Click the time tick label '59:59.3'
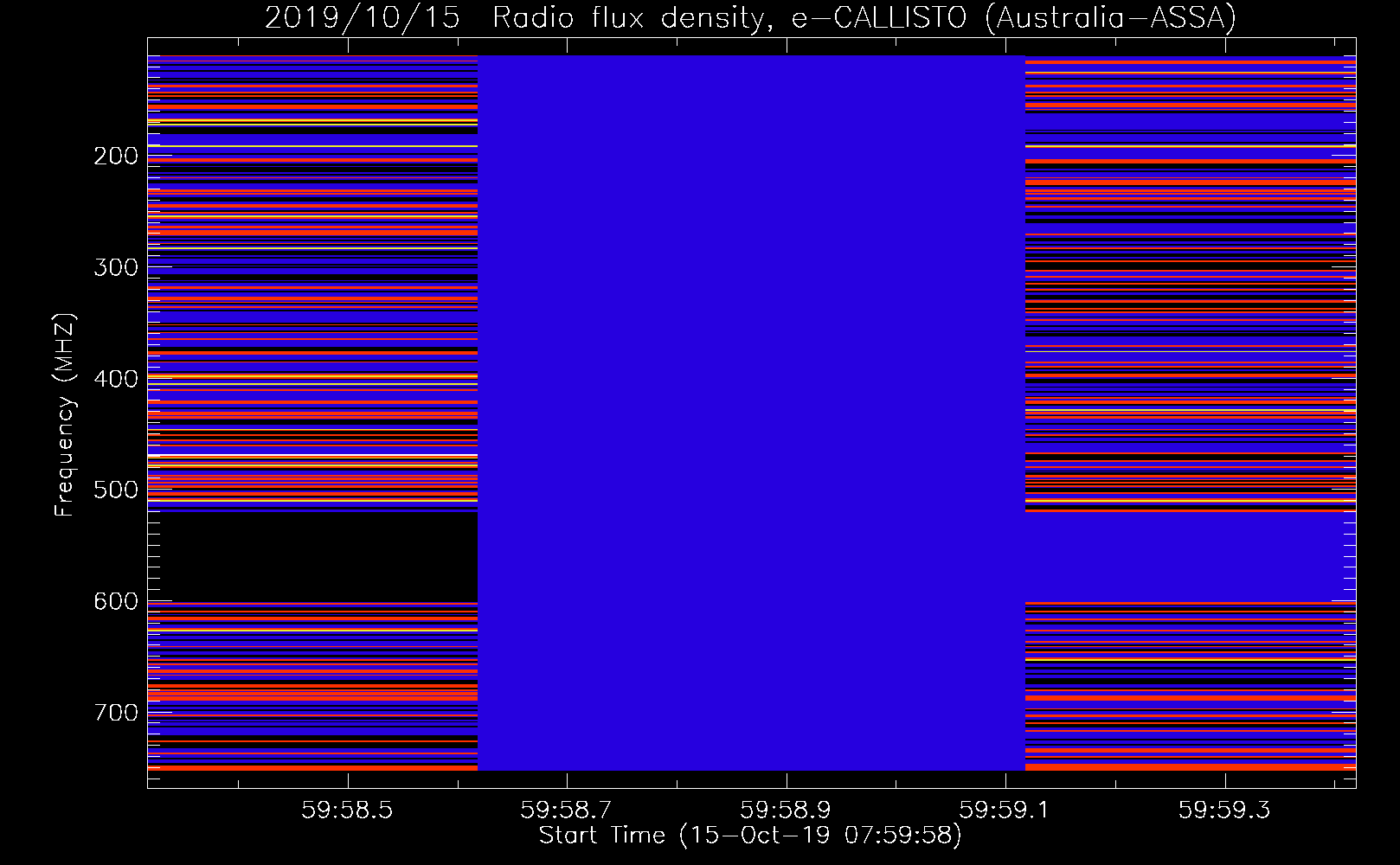The width and height of the screenshot is (1400, 865). pyautogui.click(x=1225, y=810)
